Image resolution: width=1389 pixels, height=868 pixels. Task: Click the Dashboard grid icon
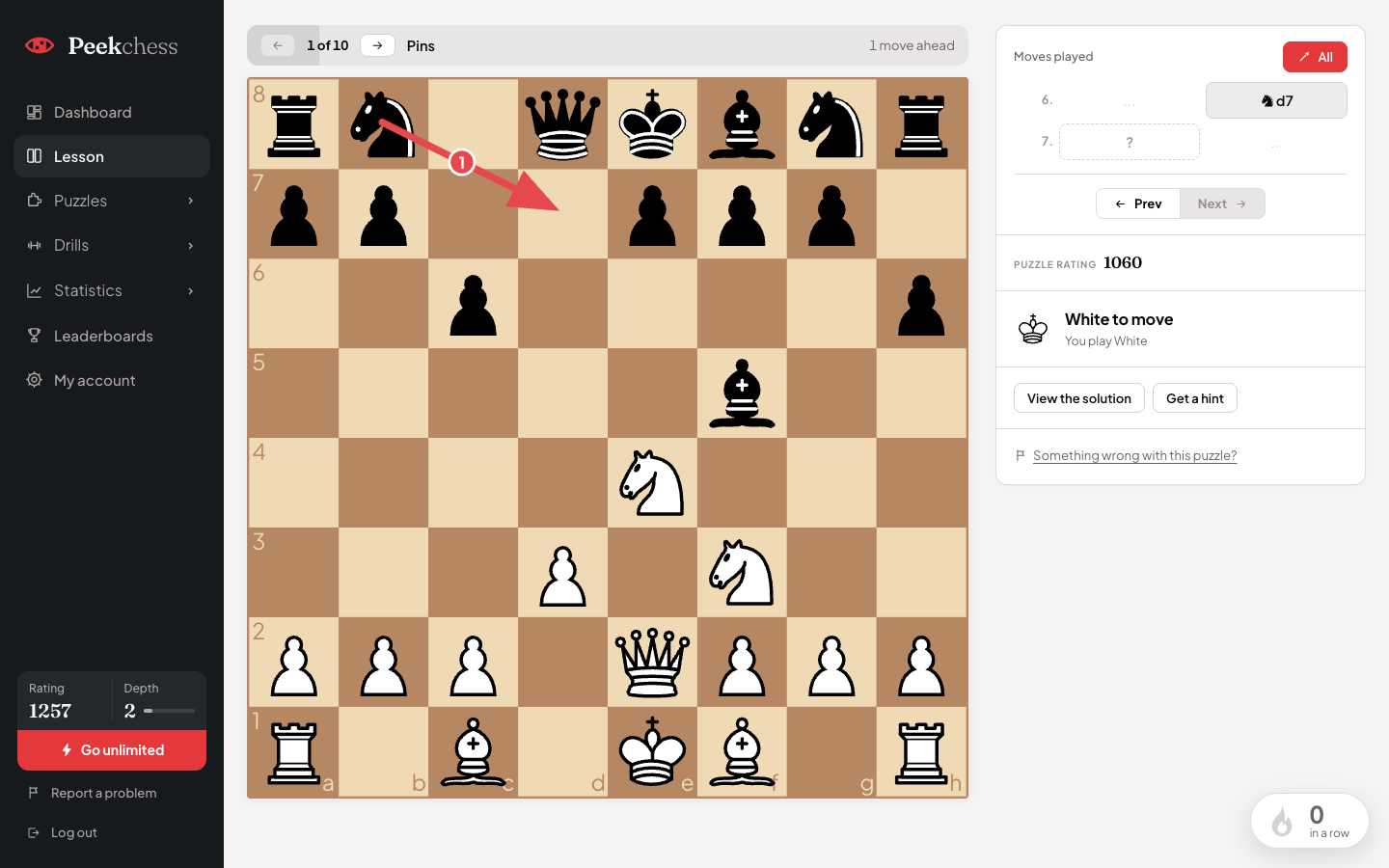[34, 112]
